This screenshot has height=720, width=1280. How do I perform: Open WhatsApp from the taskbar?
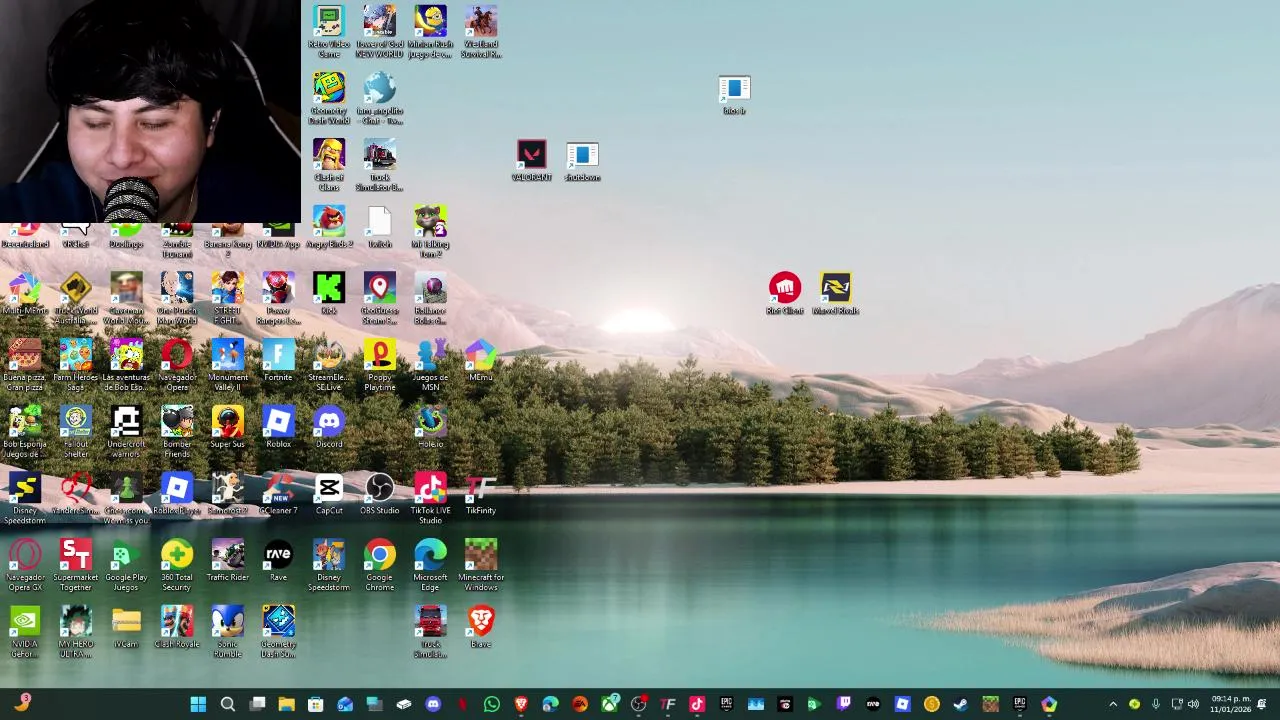[491, 704]
